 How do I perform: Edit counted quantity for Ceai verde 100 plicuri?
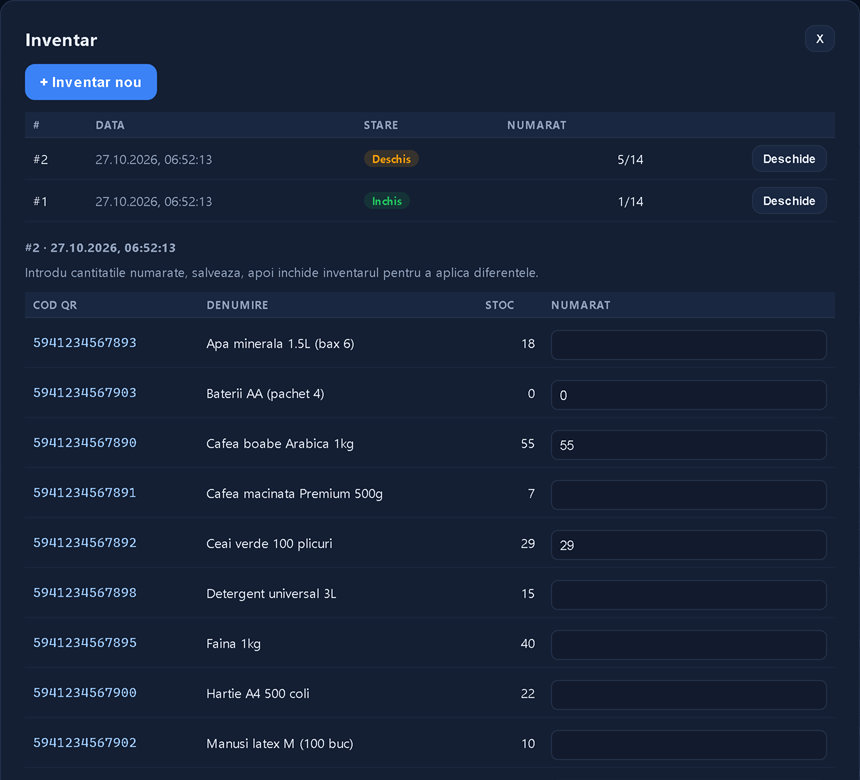(x=688, y=545)
